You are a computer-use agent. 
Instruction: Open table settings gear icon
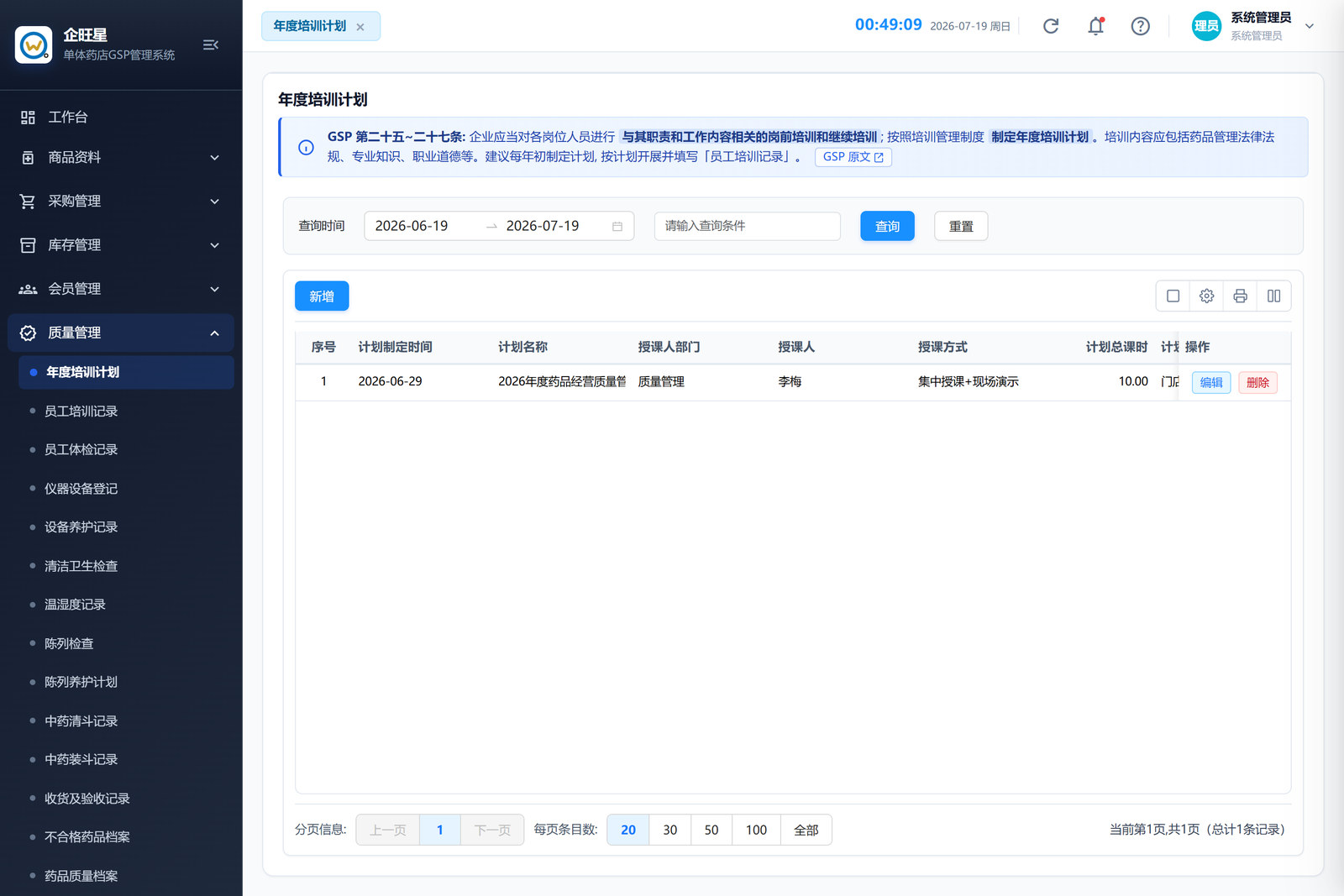[x=1207, y=296]
